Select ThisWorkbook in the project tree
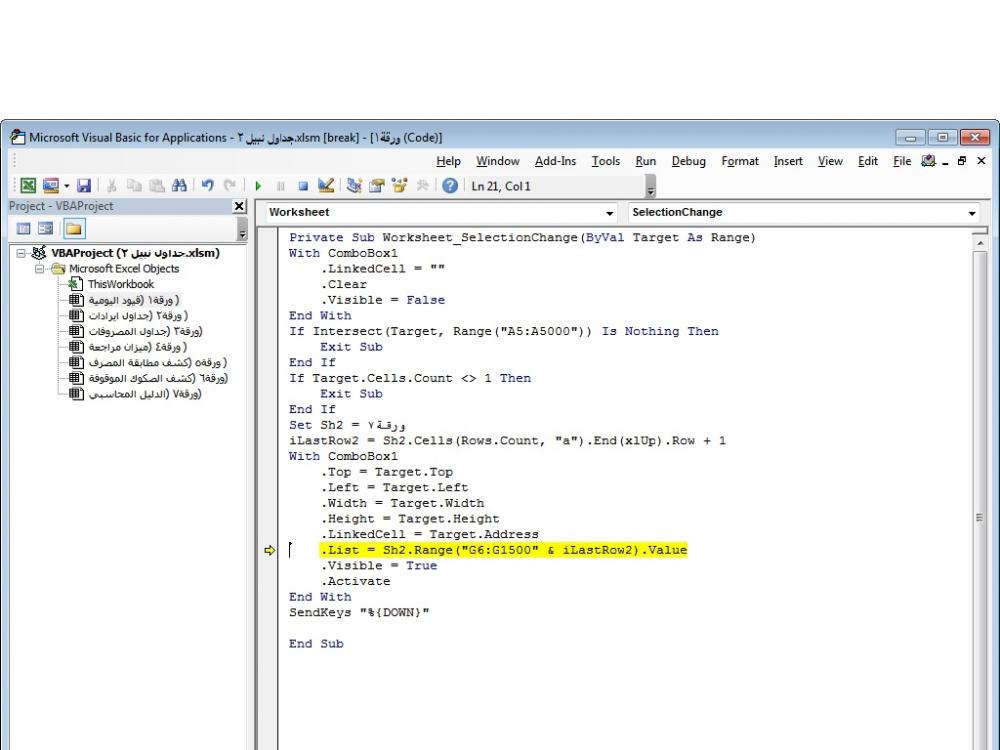Viewport: 1000px width, 750px height. coord(121,284)
